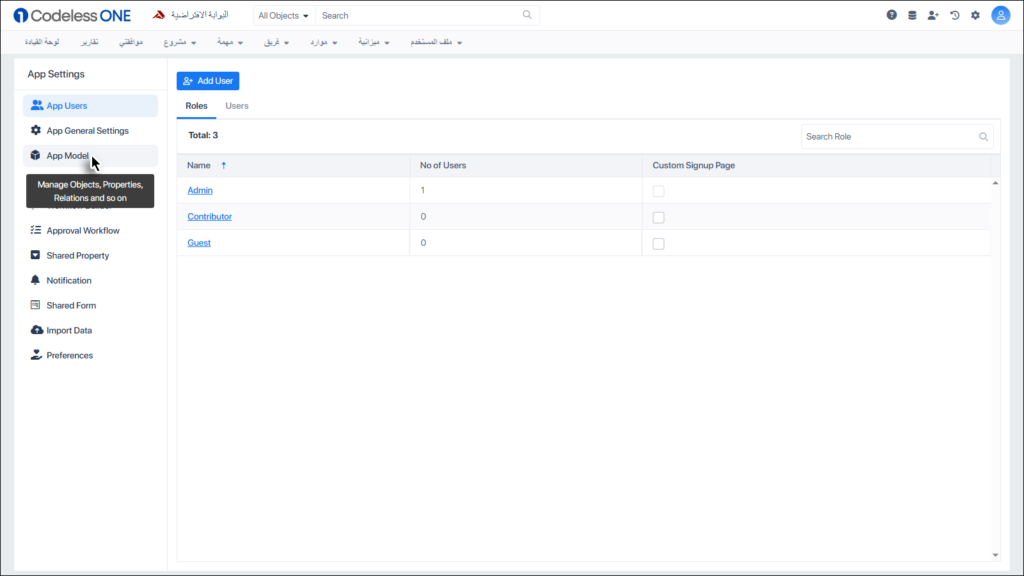This screenshot has height=576, width=1024.
Task: Click the App General Settings gear icon
Action: click(x=36, y=130)
